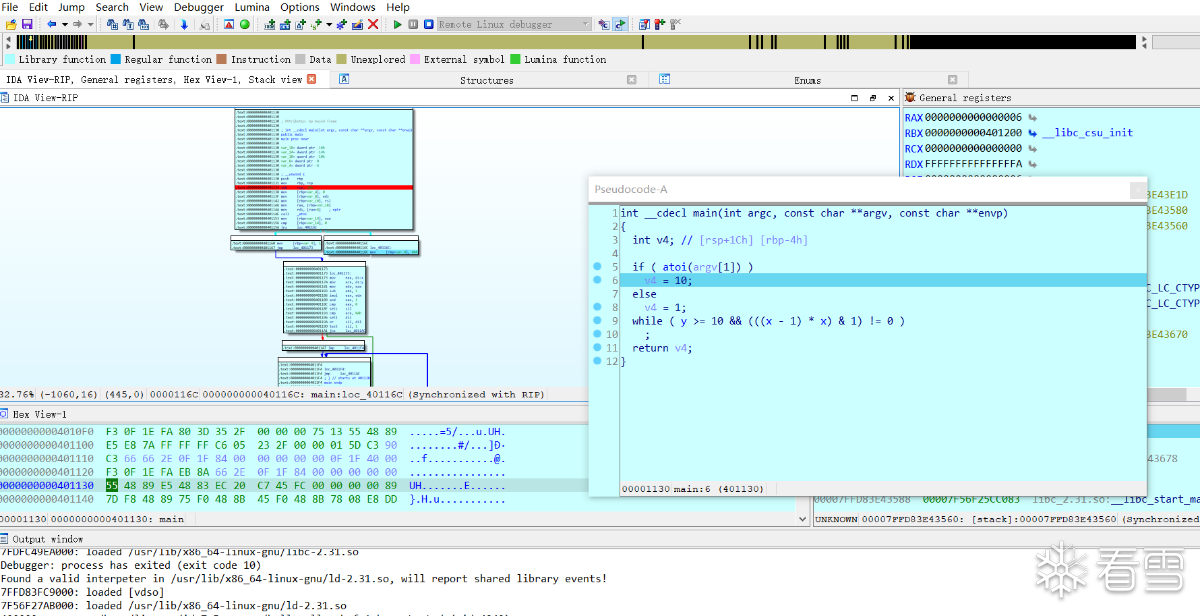1200x616 pixels.
Task: Close the IDA View-RIP combined tab
Action: [x=311, y=79]
